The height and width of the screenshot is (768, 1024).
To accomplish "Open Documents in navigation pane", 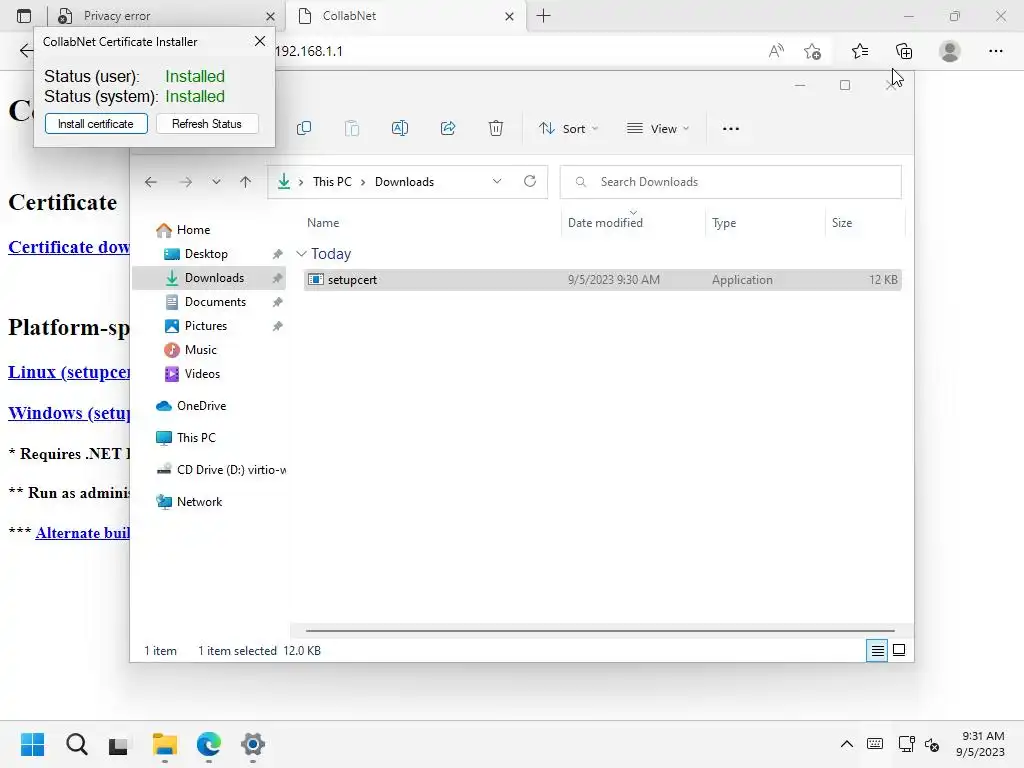I will (205, 302).
